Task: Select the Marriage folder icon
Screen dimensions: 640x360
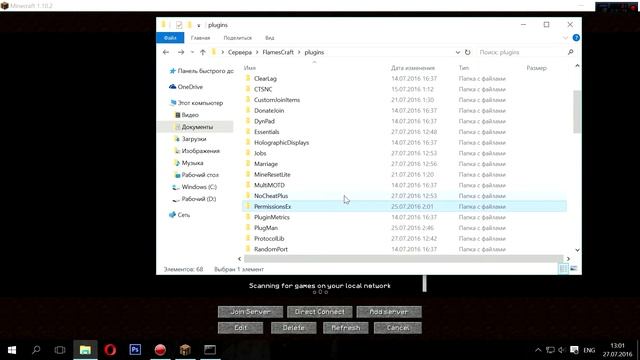Action: [x=248, y=163]
